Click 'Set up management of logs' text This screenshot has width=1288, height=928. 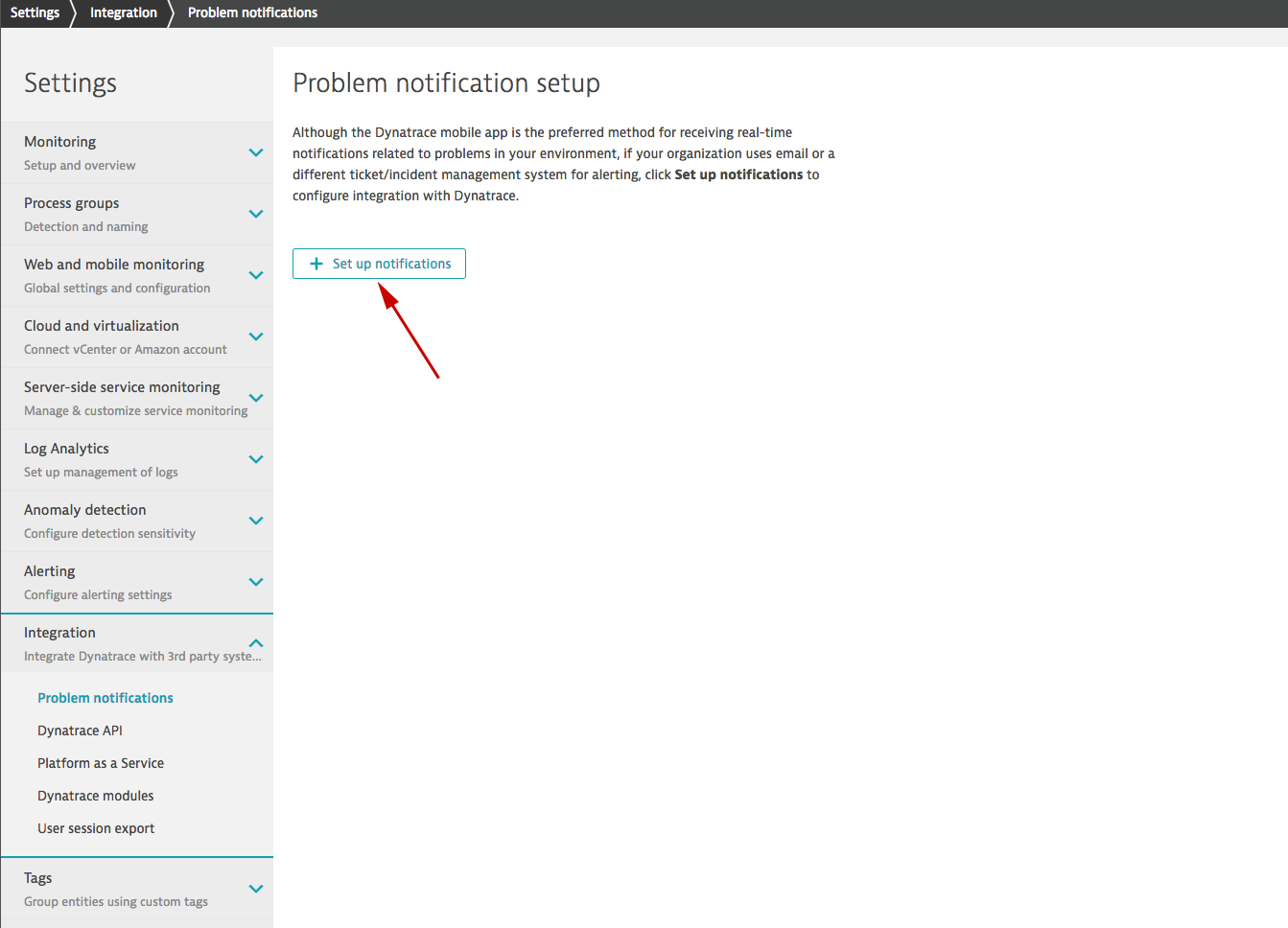(101, 473)
